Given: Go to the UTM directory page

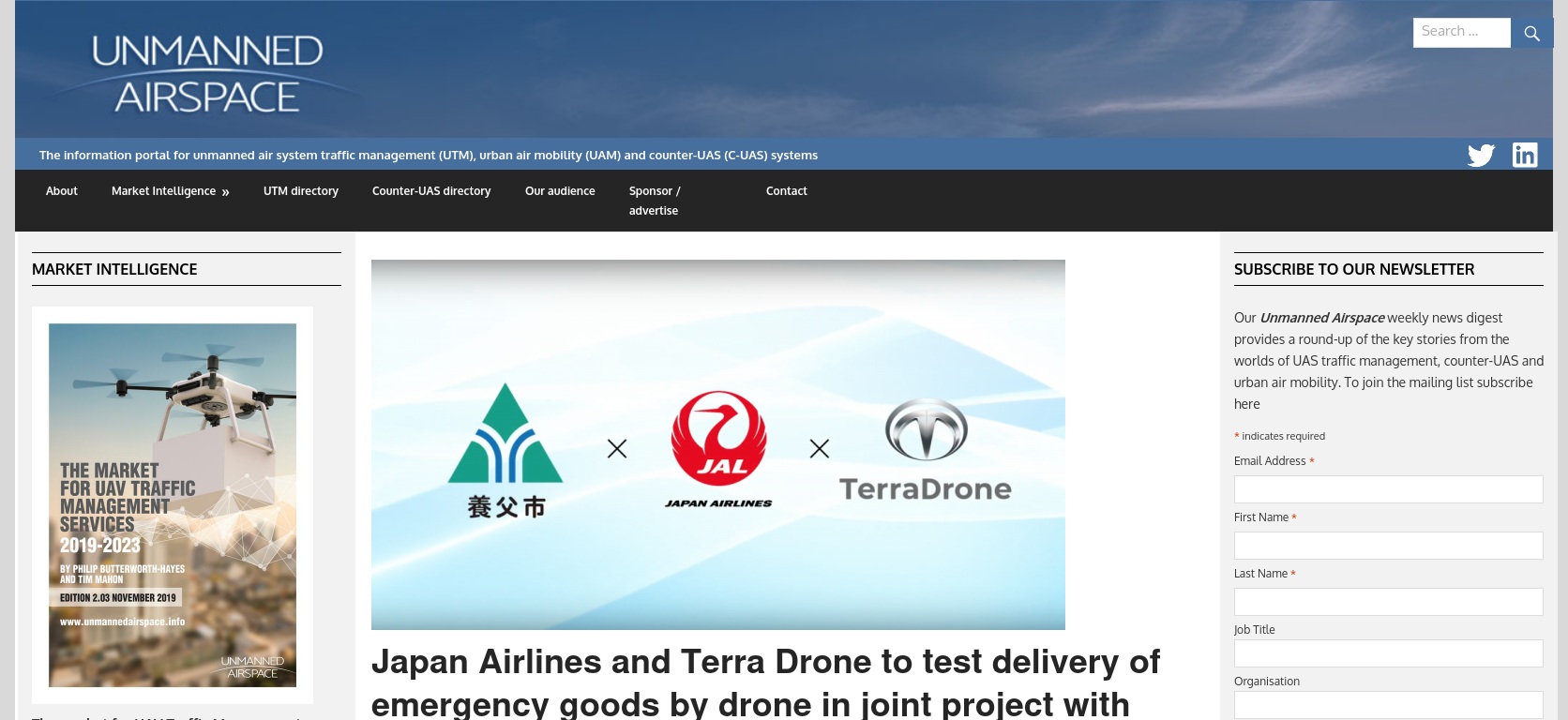Looking at the screenshot, I should click(301, 191).
